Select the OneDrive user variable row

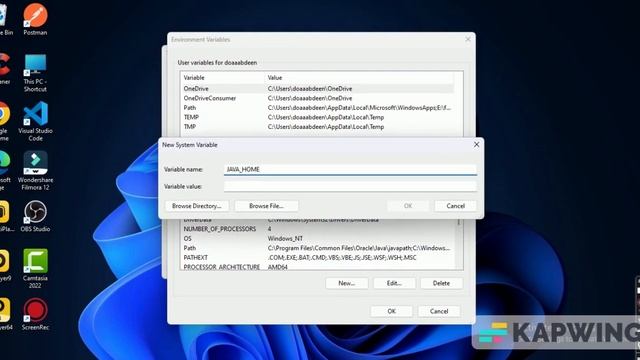(318, 89)
